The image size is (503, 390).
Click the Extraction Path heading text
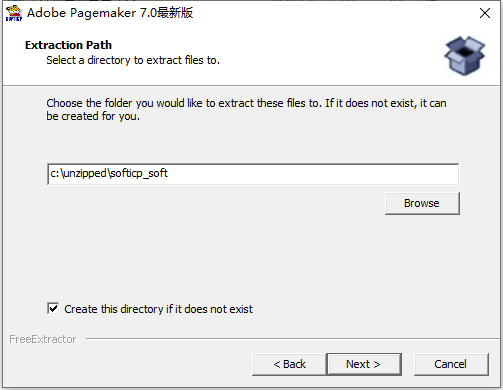tap(68, 45)
